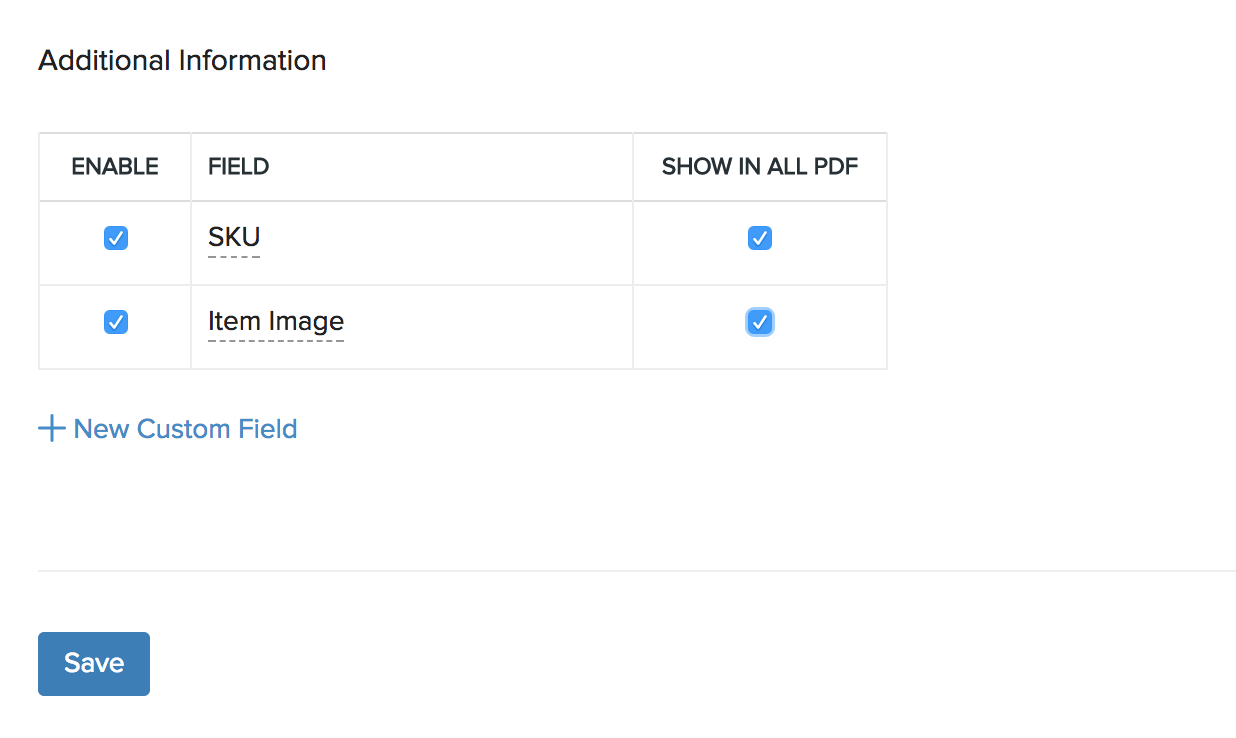Click the ENABLE column header

[x=115, y=166]
